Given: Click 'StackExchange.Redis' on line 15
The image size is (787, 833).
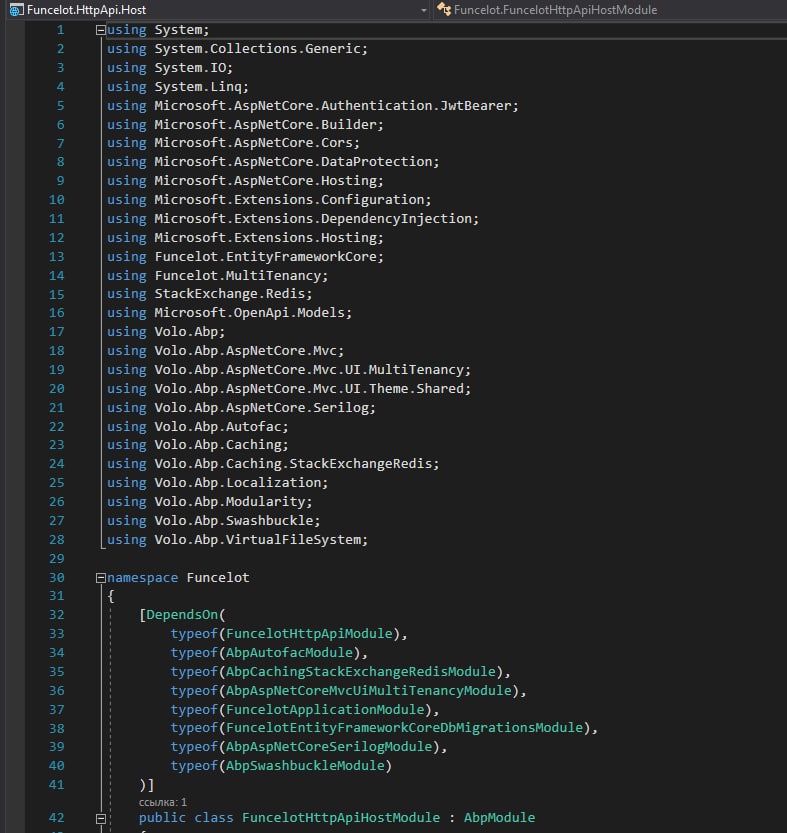Looking at the screenshot, I should click(230, 294).
